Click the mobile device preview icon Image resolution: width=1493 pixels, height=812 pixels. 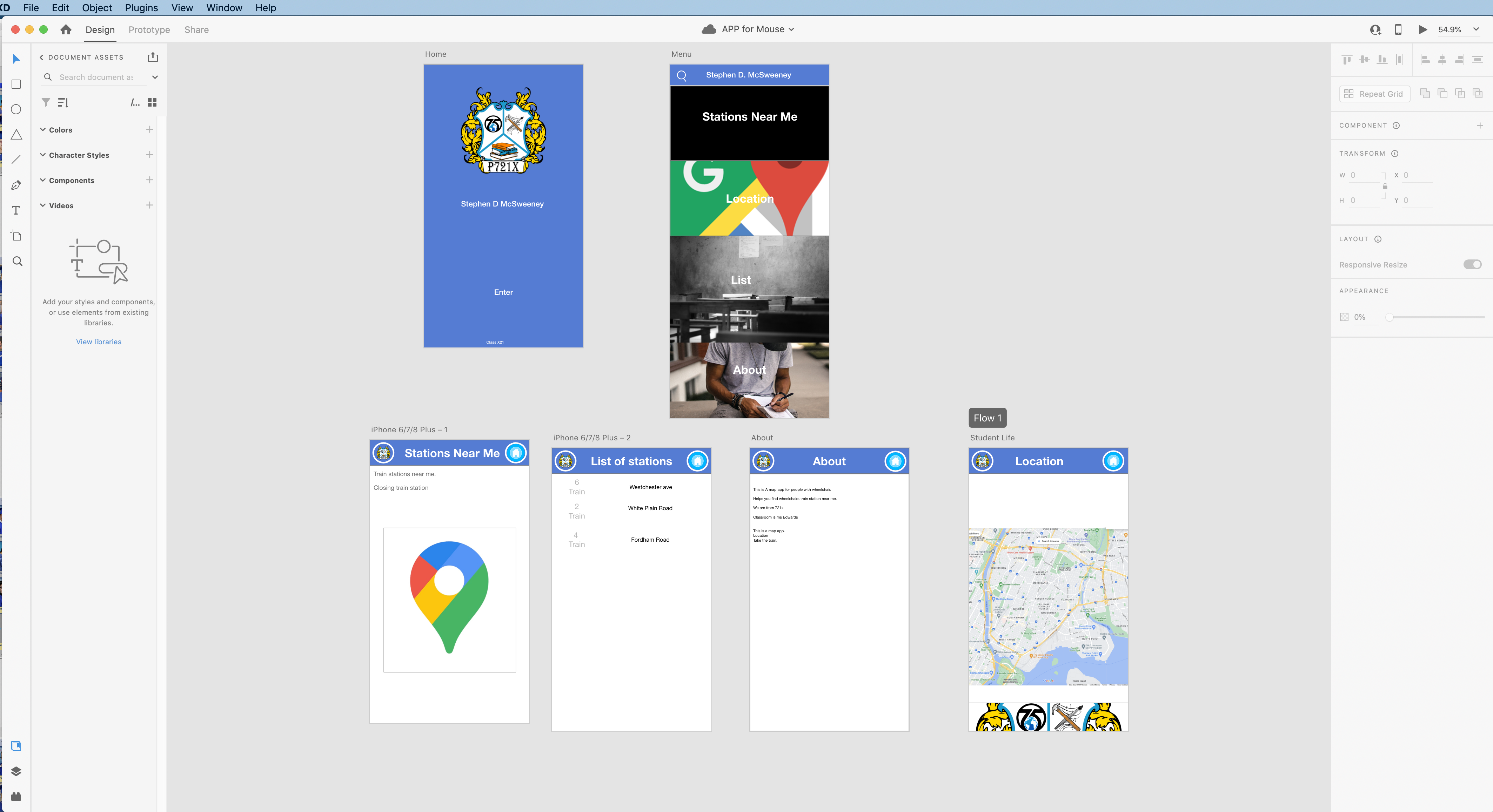click(1398, 29)
